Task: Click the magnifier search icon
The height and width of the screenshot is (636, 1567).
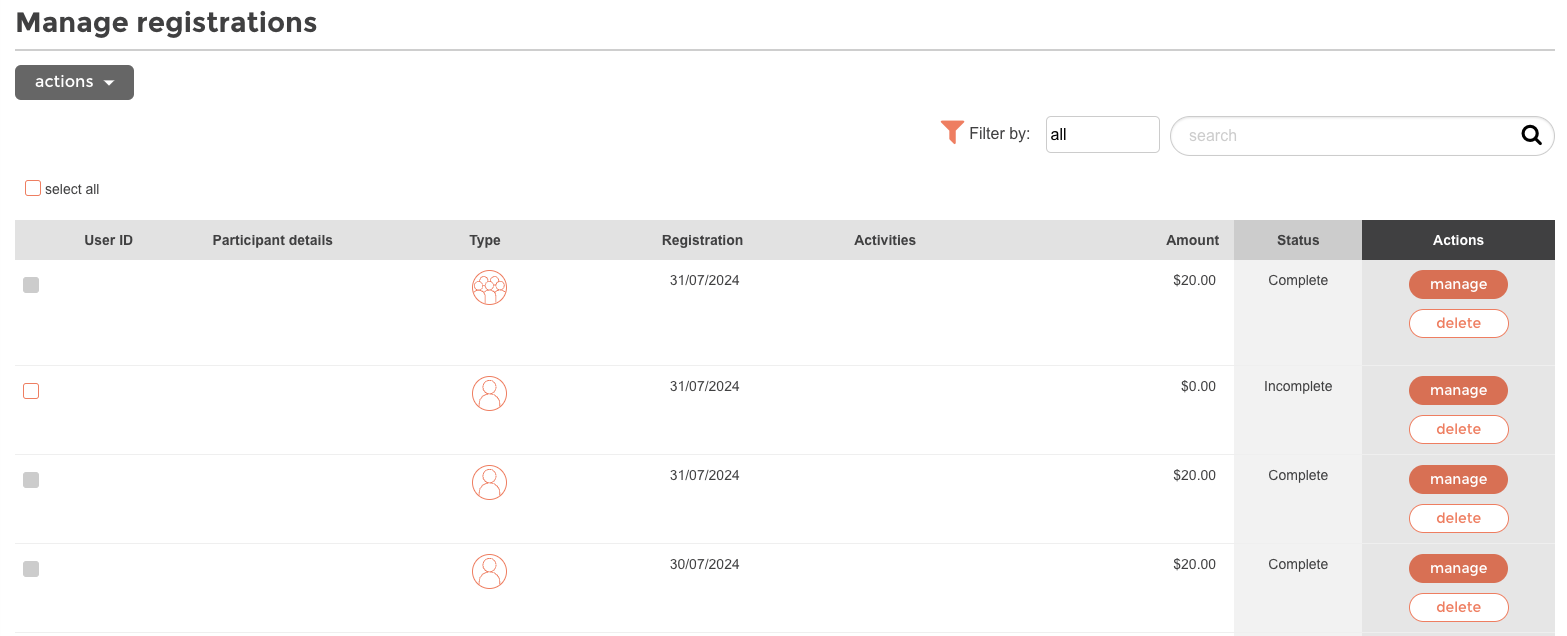Action: click(1531, 135)
